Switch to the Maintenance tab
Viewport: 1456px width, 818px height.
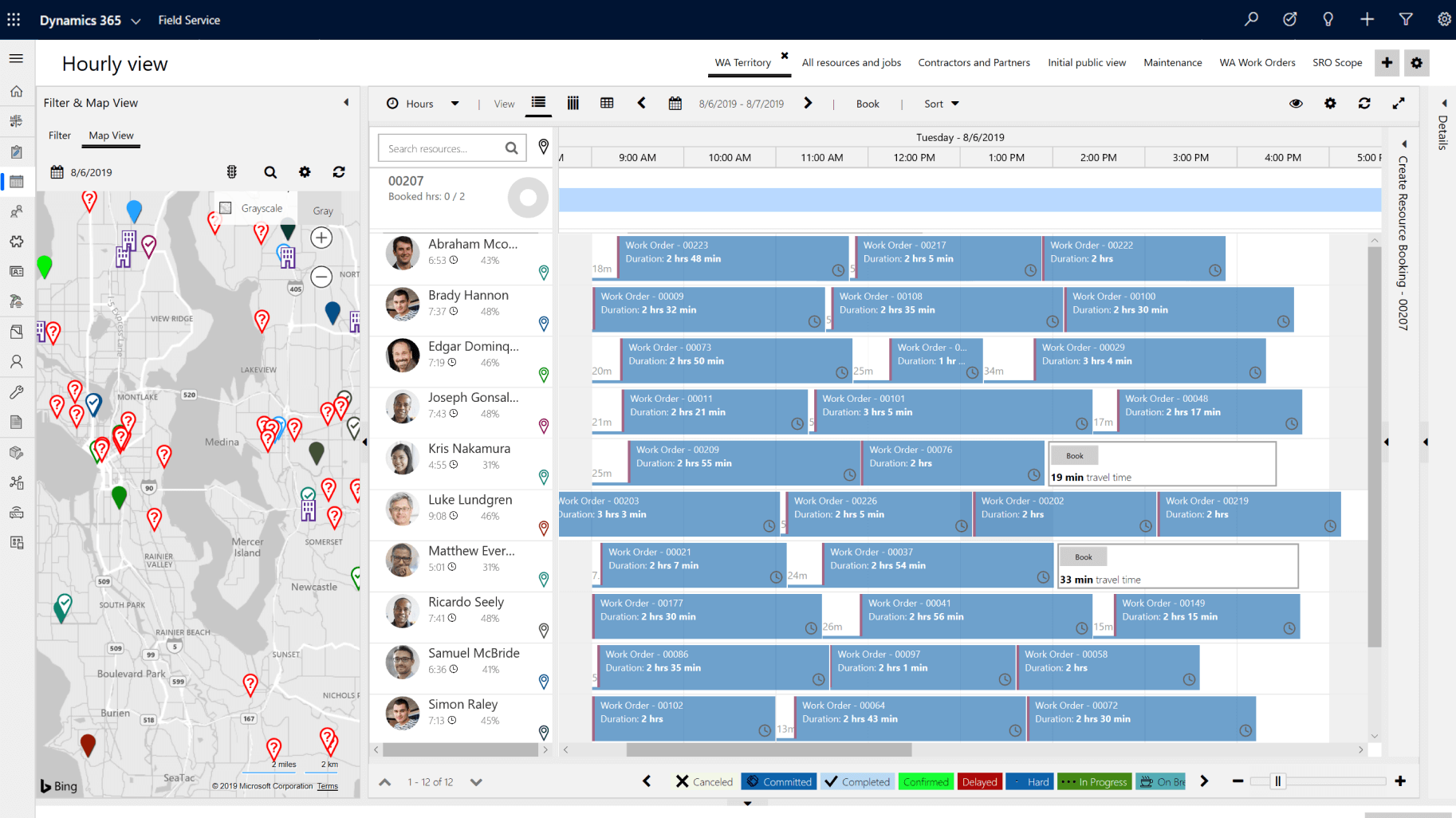click(1172, 62)
